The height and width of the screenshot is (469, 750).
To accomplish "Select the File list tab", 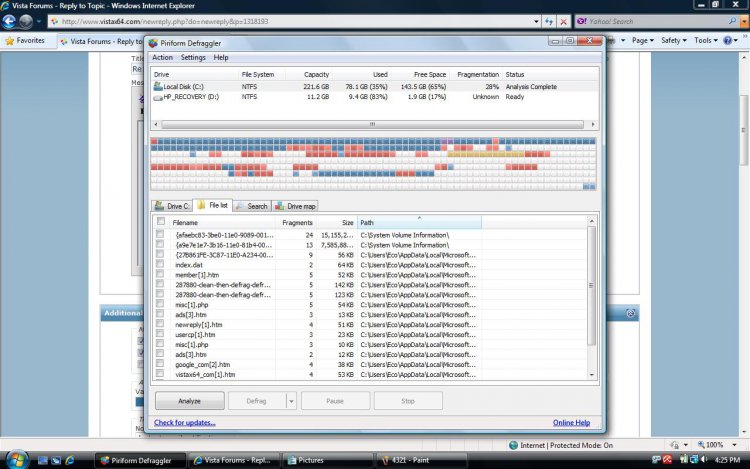I will pyautogui.click(x=212, y=205).
